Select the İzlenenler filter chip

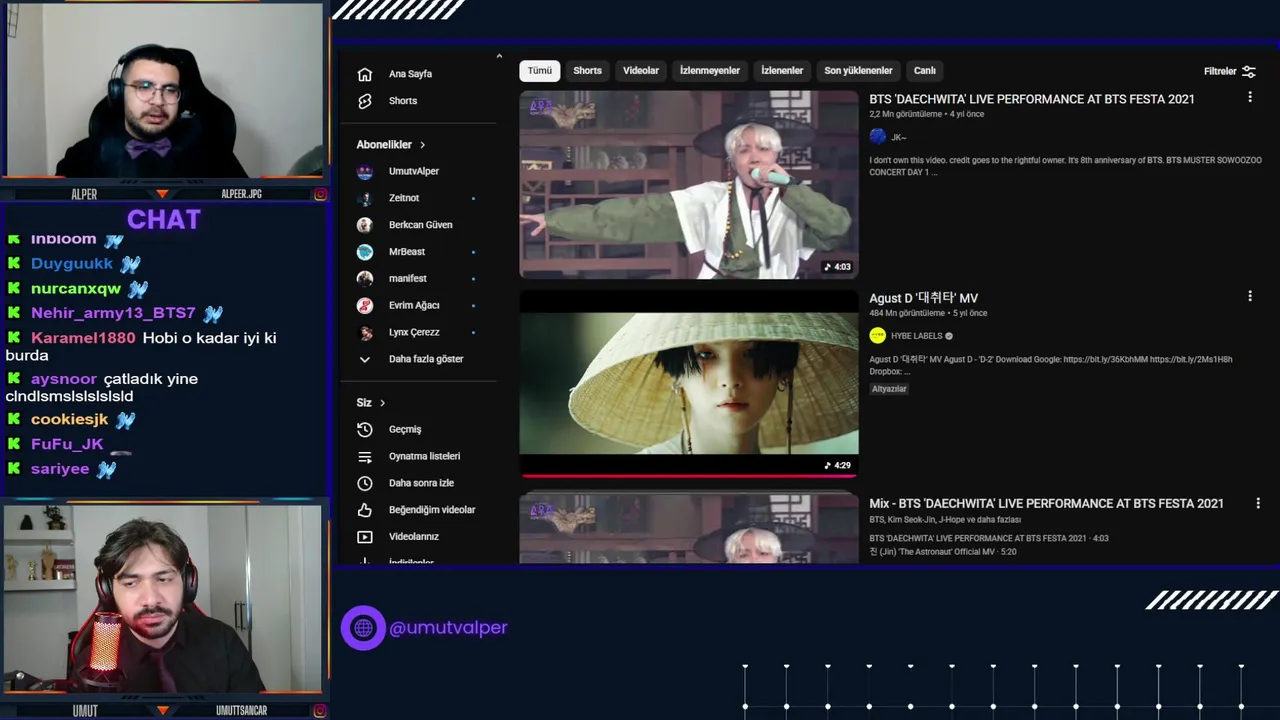[x=782, y=71]
